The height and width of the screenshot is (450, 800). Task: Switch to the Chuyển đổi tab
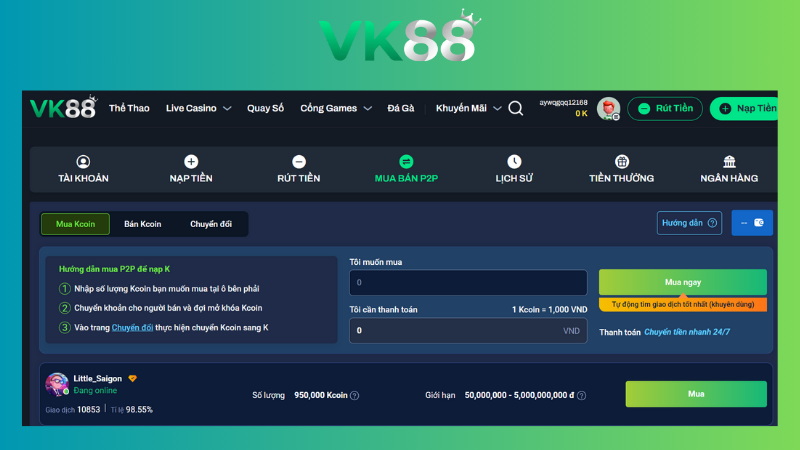(211, 224)
